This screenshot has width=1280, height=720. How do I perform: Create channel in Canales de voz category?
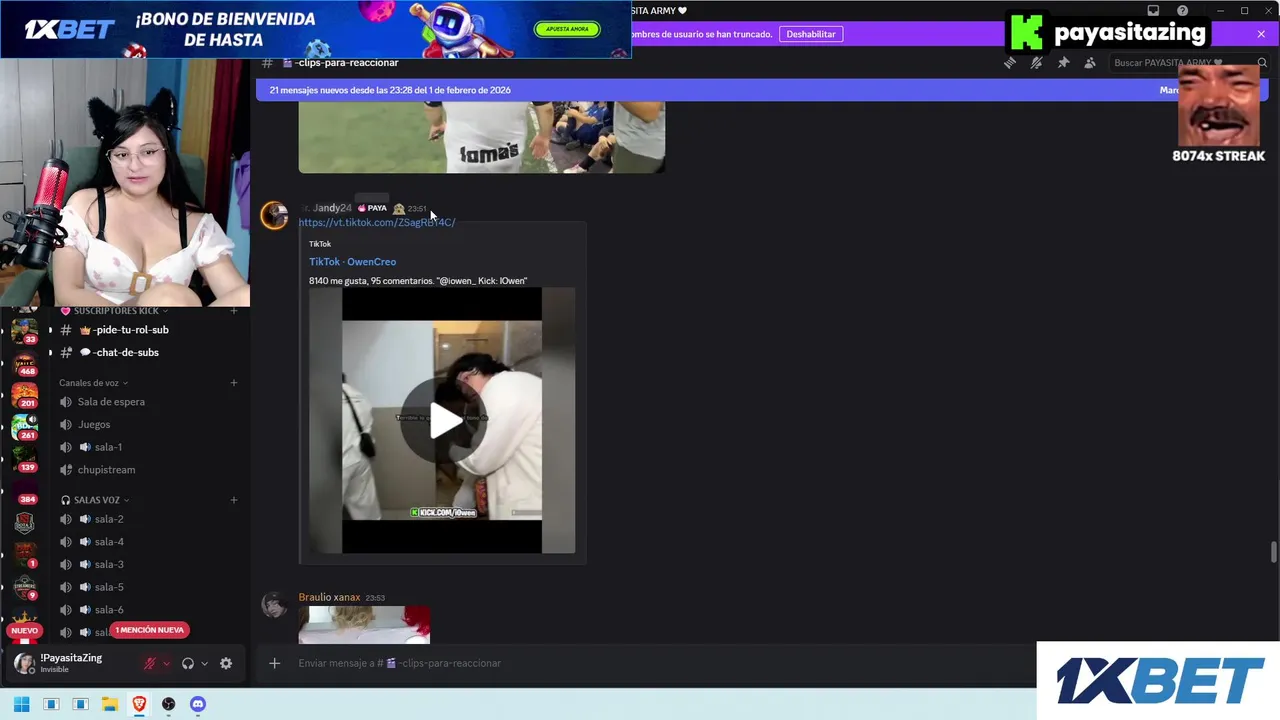coord(234,383)
